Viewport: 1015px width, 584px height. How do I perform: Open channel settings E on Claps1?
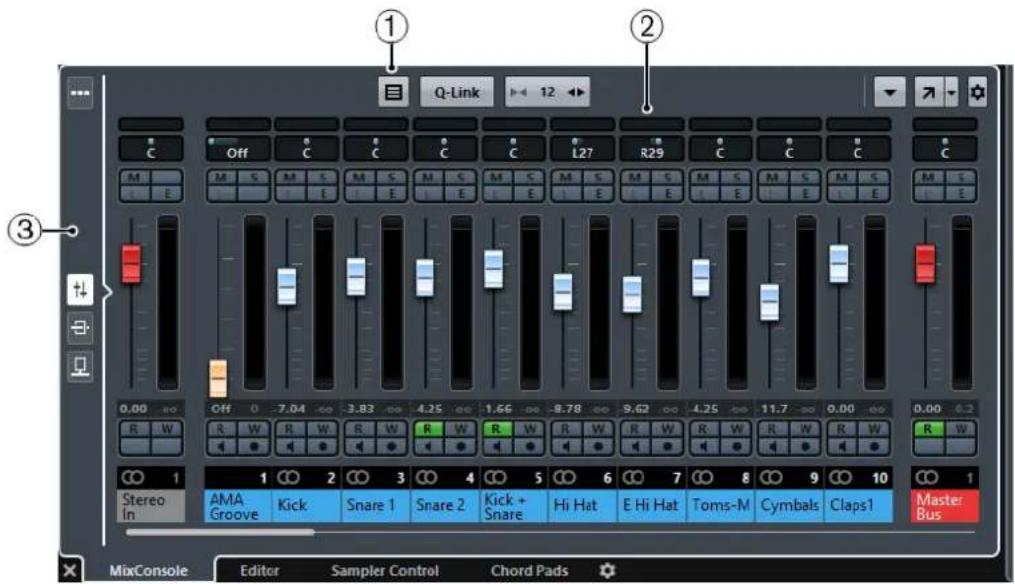(875, 193)
